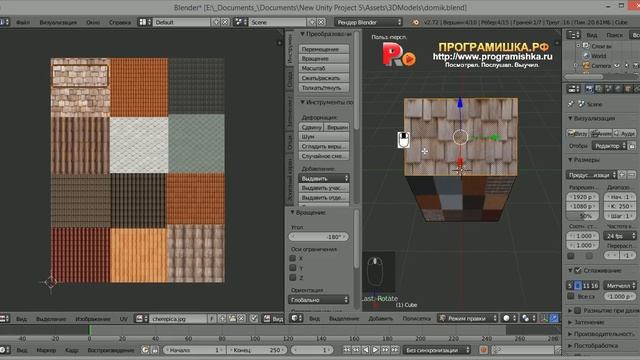
Task: Open the Изображение menu in UV editor
Action: (93, 318)
